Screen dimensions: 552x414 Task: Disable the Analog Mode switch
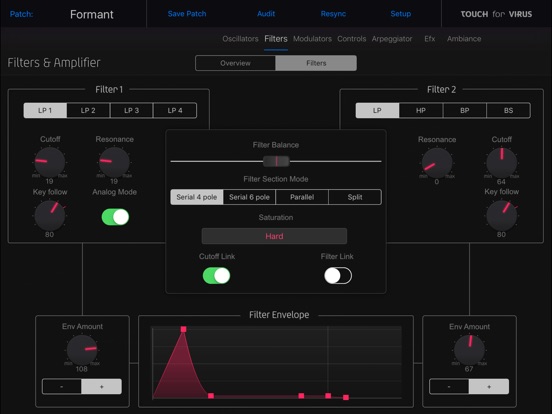(x=115, y=217)
